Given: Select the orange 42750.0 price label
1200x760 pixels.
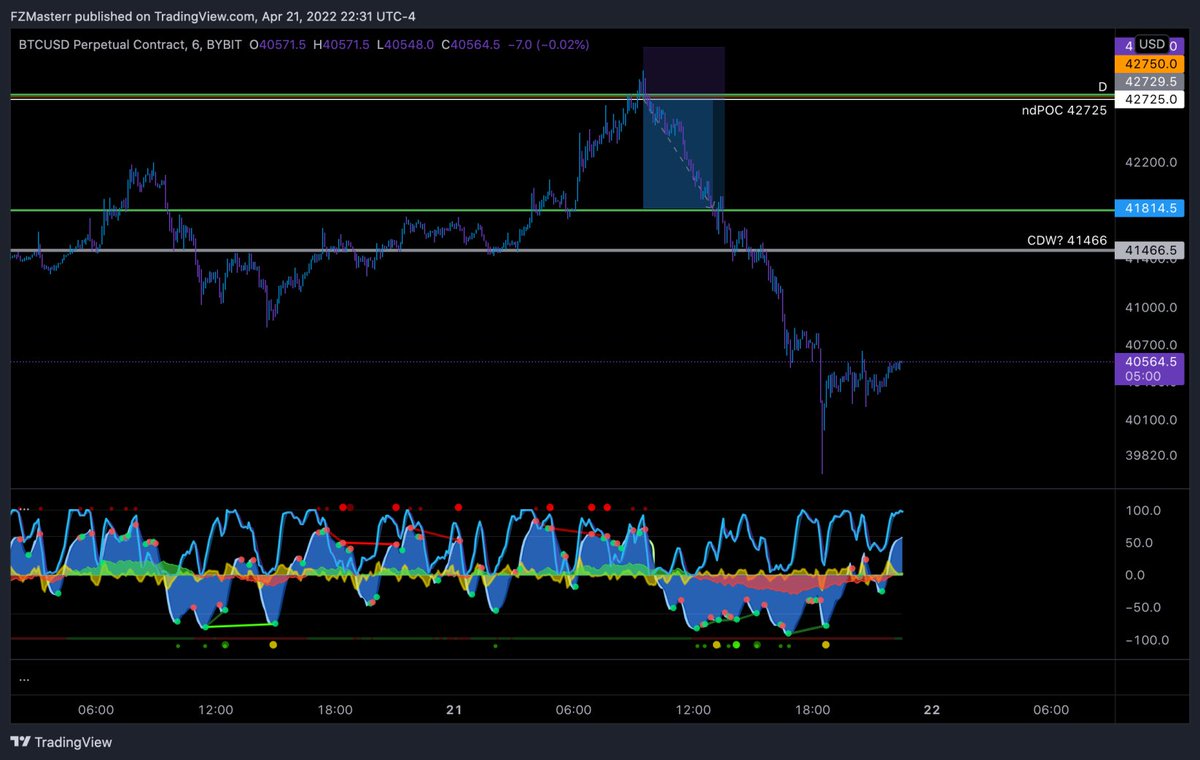Looking at the screenshot, I should click(1149, 63).
